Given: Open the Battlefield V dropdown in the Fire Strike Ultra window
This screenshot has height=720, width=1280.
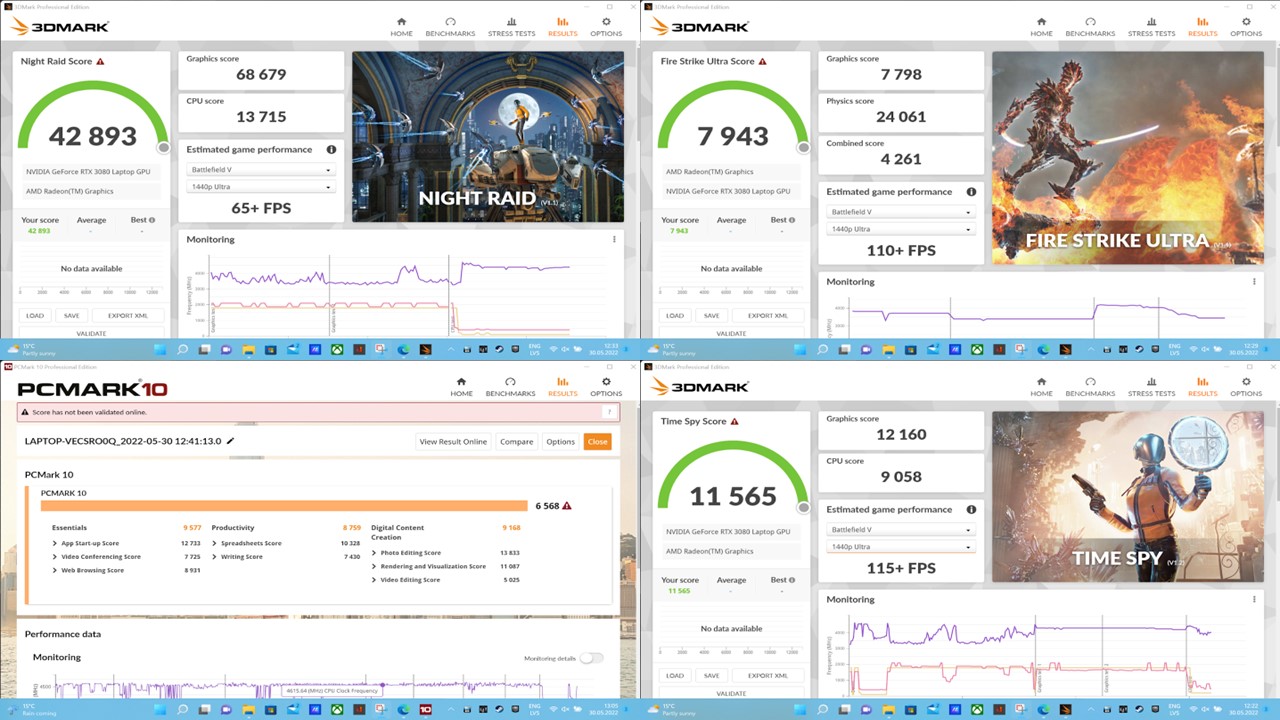Looking at the screenshot, I should [900, 212].
